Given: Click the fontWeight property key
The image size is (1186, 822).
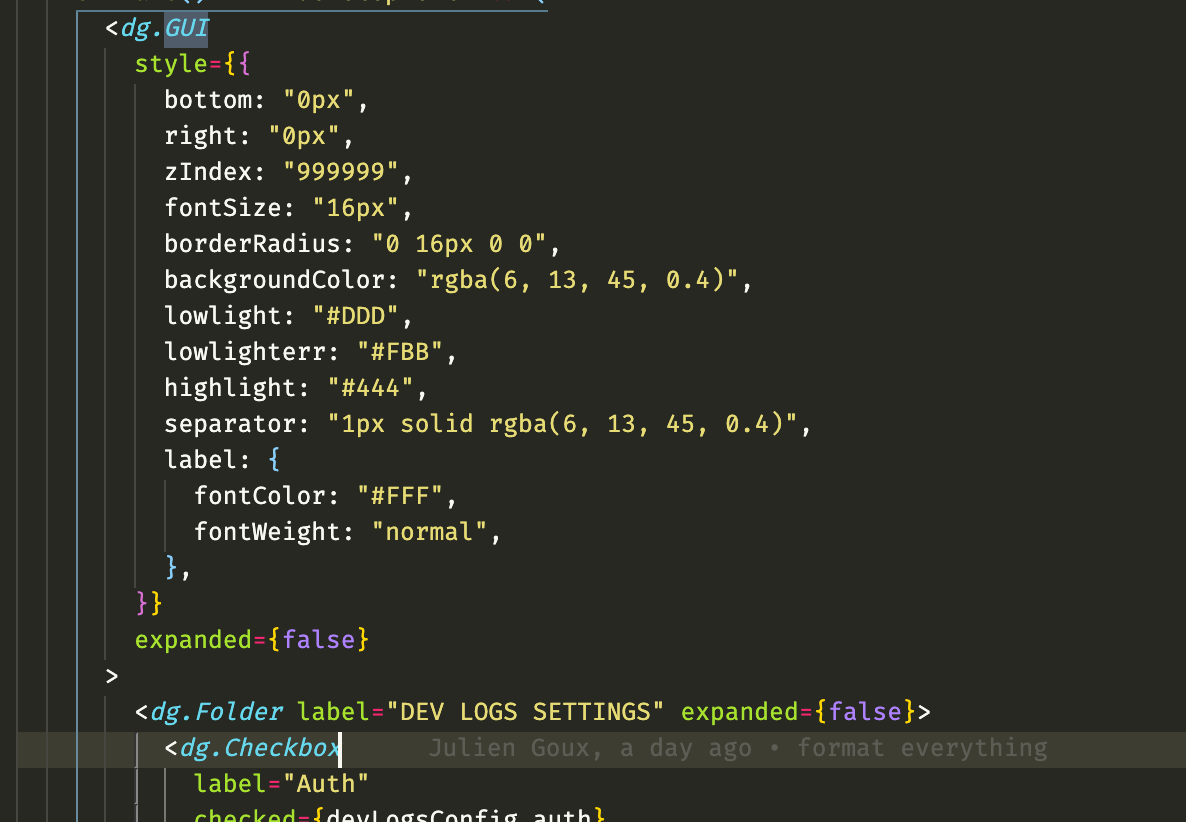Looking at the screenshot, I should tap(267, 532).
